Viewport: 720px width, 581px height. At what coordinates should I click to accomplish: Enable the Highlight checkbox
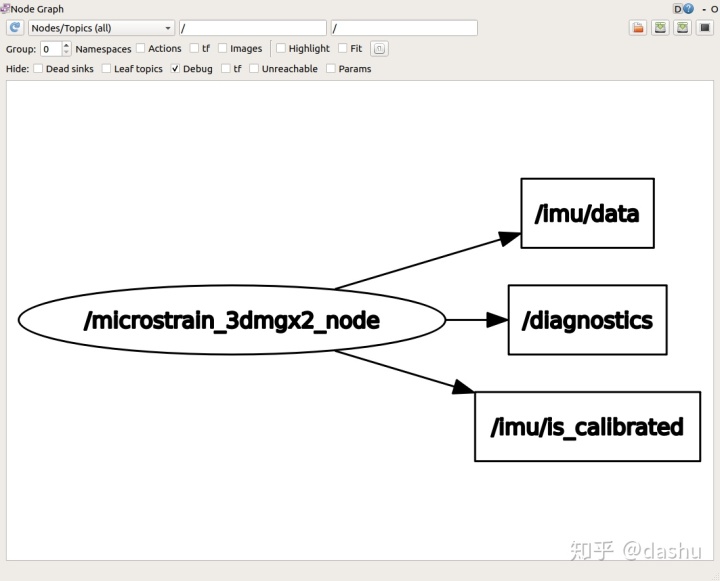(281, 48)
